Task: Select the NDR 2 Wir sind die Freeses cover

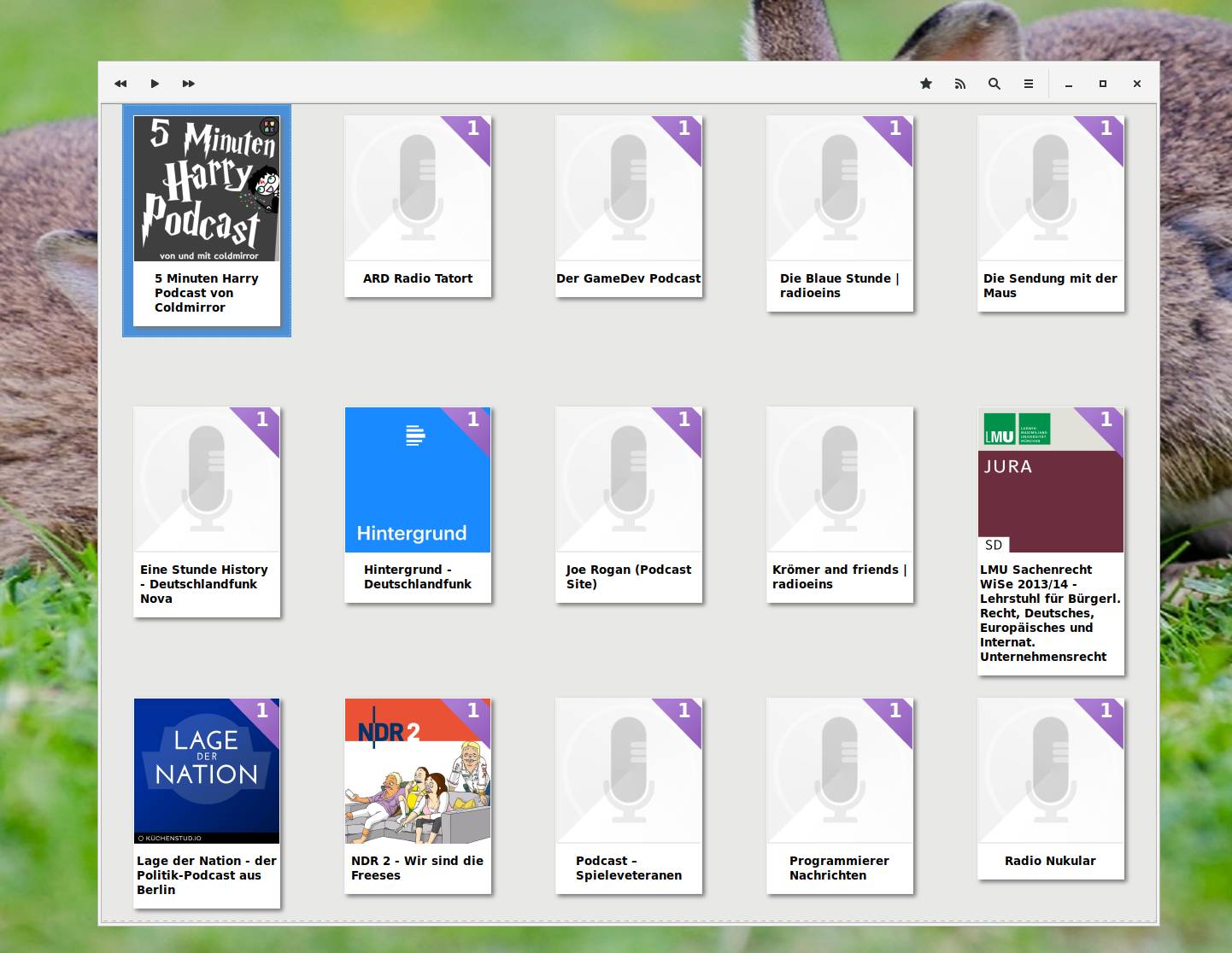Action: (x=418, y=771)
